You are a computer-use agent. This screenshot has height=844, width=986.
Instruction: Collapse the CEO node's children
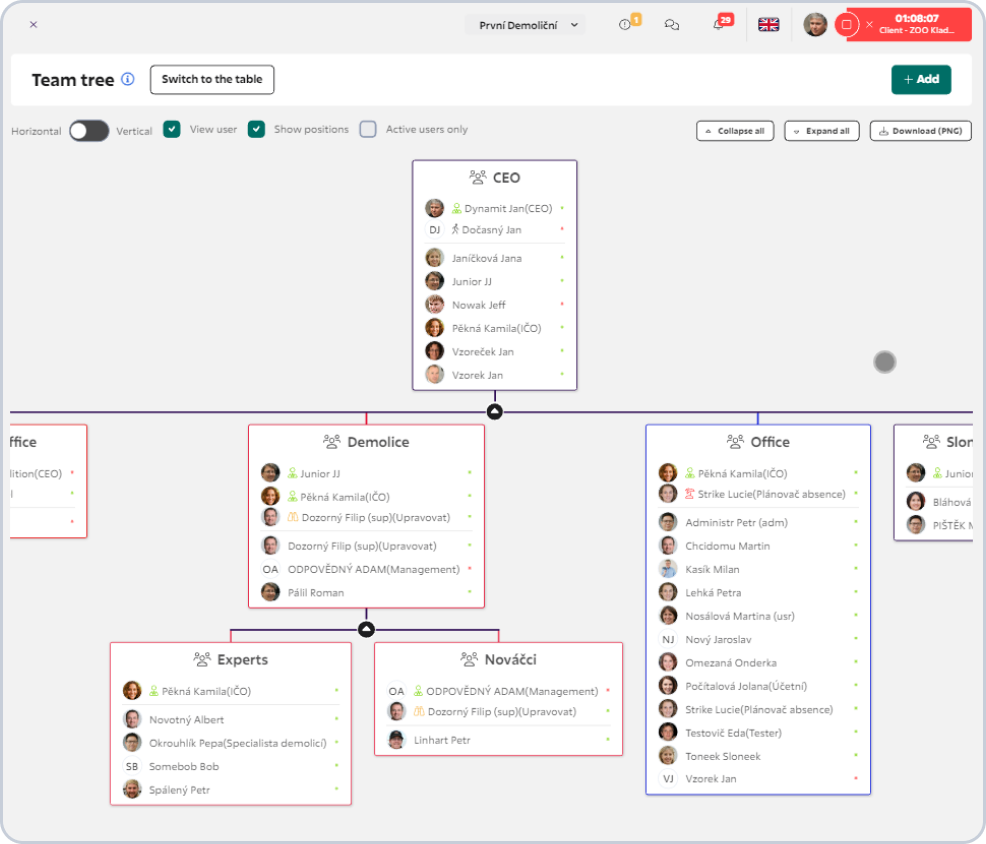click(x=494, y=411)
